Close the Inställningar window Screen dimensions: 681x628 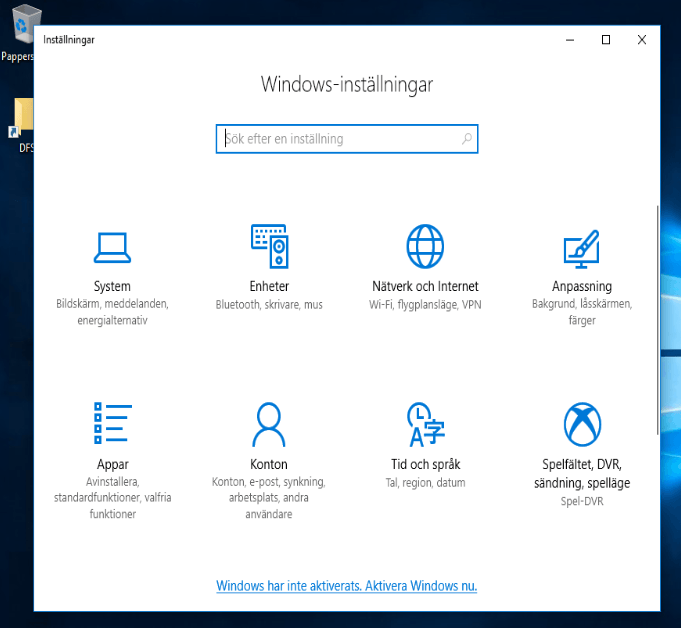[642, 40]
